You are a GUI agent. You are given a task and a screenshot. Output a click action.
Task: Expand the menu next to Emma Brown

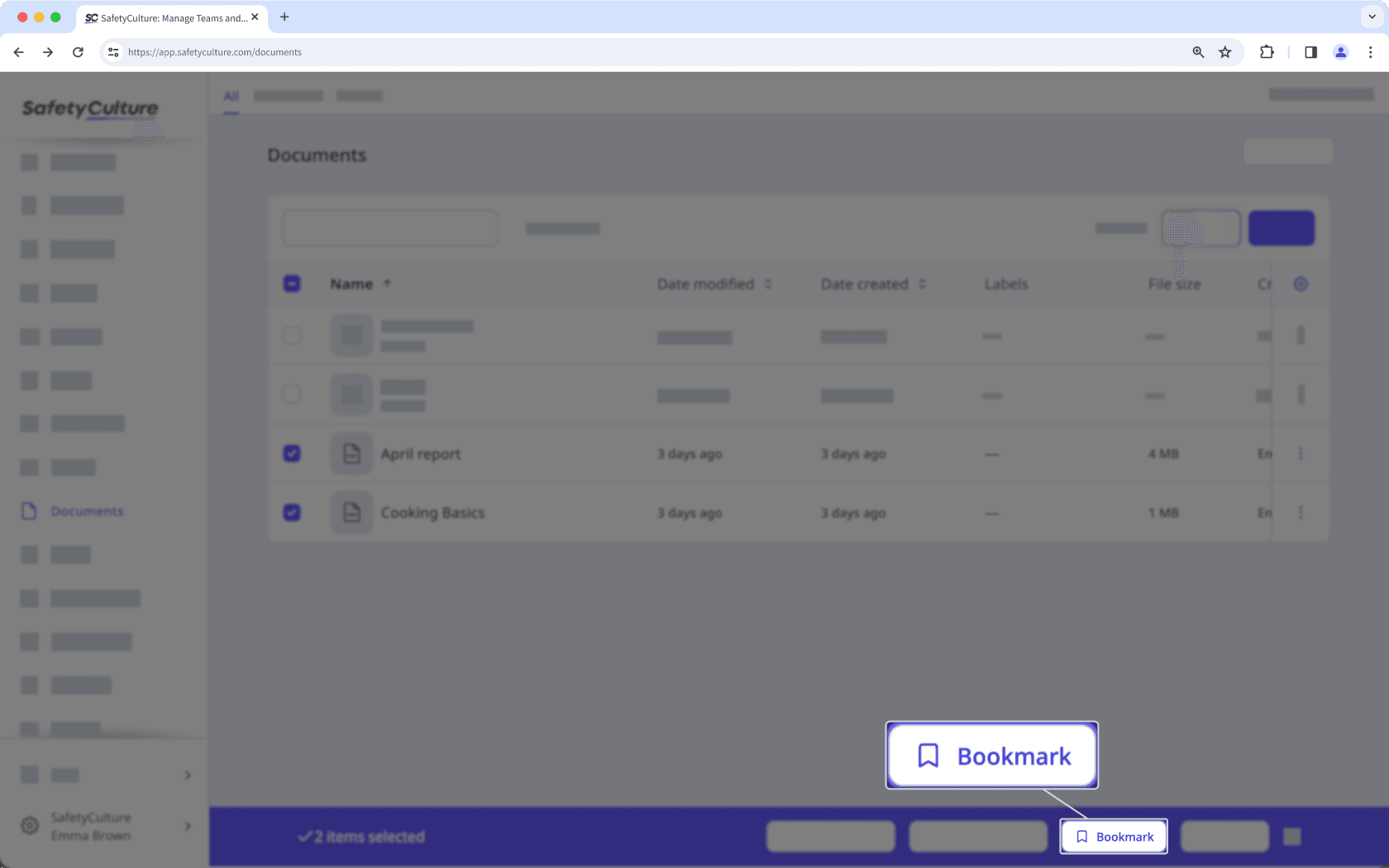pos(187,826)
